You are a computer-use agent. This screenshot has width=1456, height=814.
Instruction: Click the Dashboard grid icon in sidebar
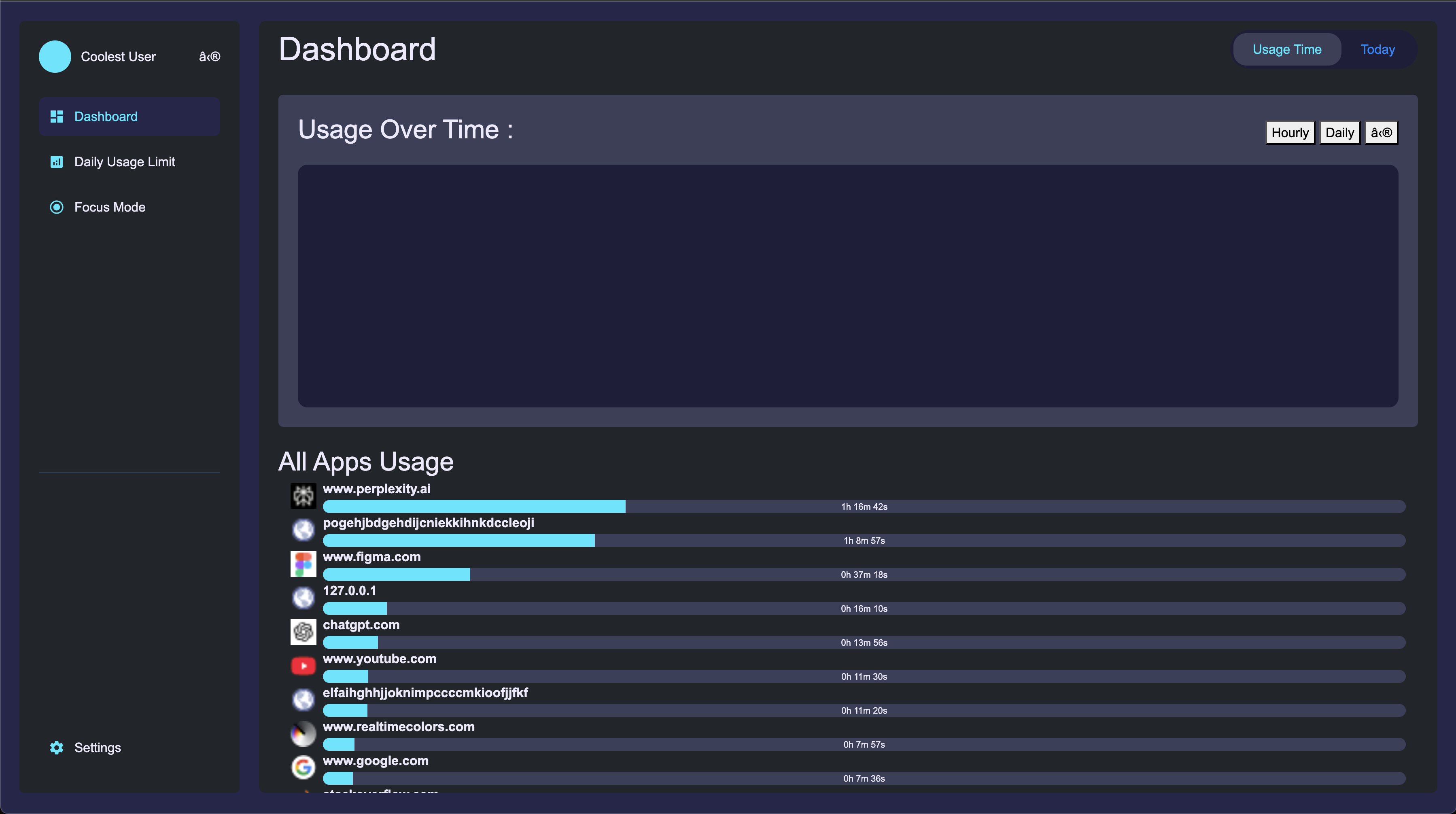pos(57,117)
